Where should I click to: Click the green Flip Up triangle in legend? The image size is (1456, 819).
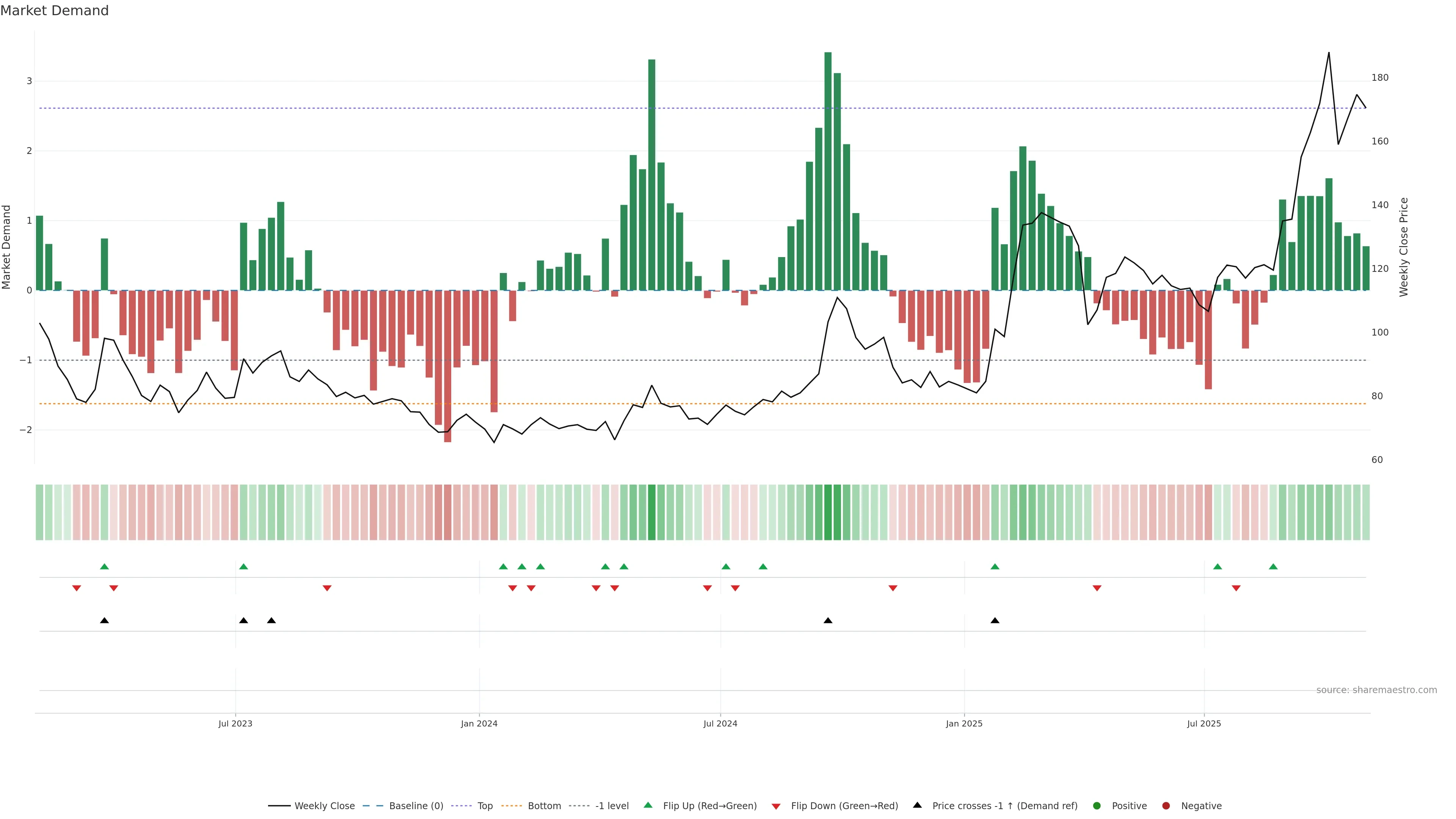pos(648,805)
